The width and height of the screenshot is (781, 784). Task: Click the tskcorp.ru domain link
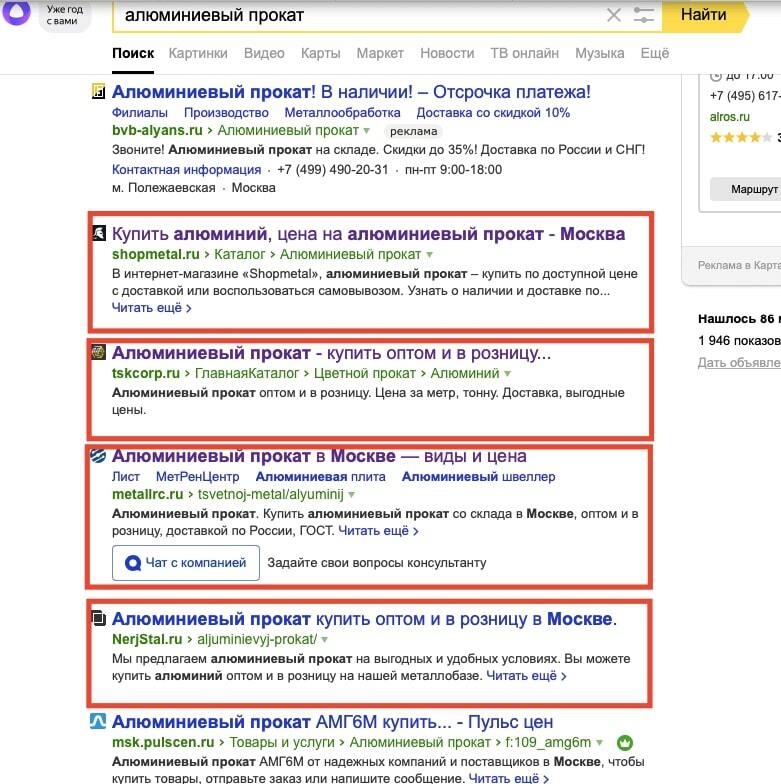[146, 374]
